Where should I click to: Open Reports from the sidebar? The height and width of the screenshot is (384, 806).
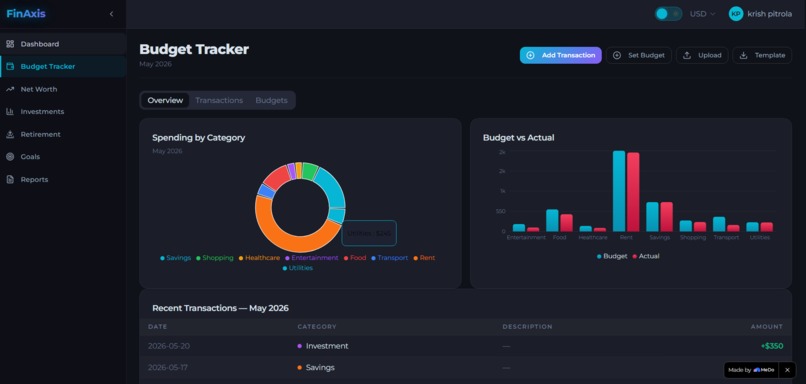click(63, 179)
